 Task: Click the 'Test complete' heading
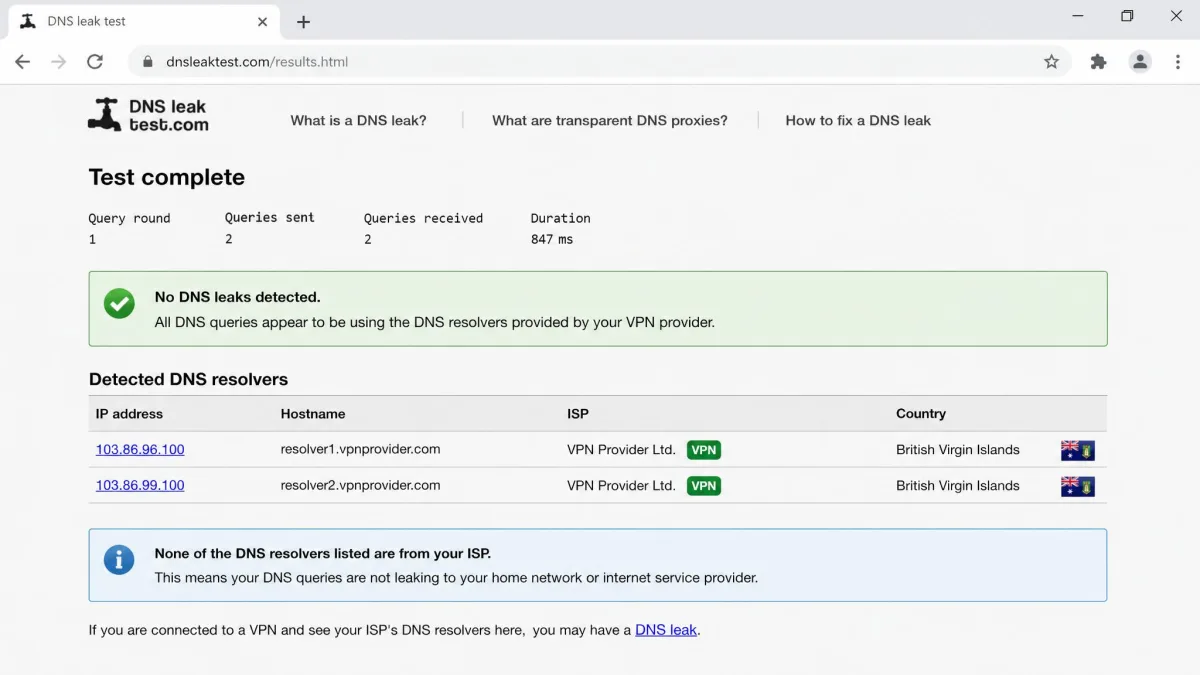pyautogui.click(x=167, y=178)
